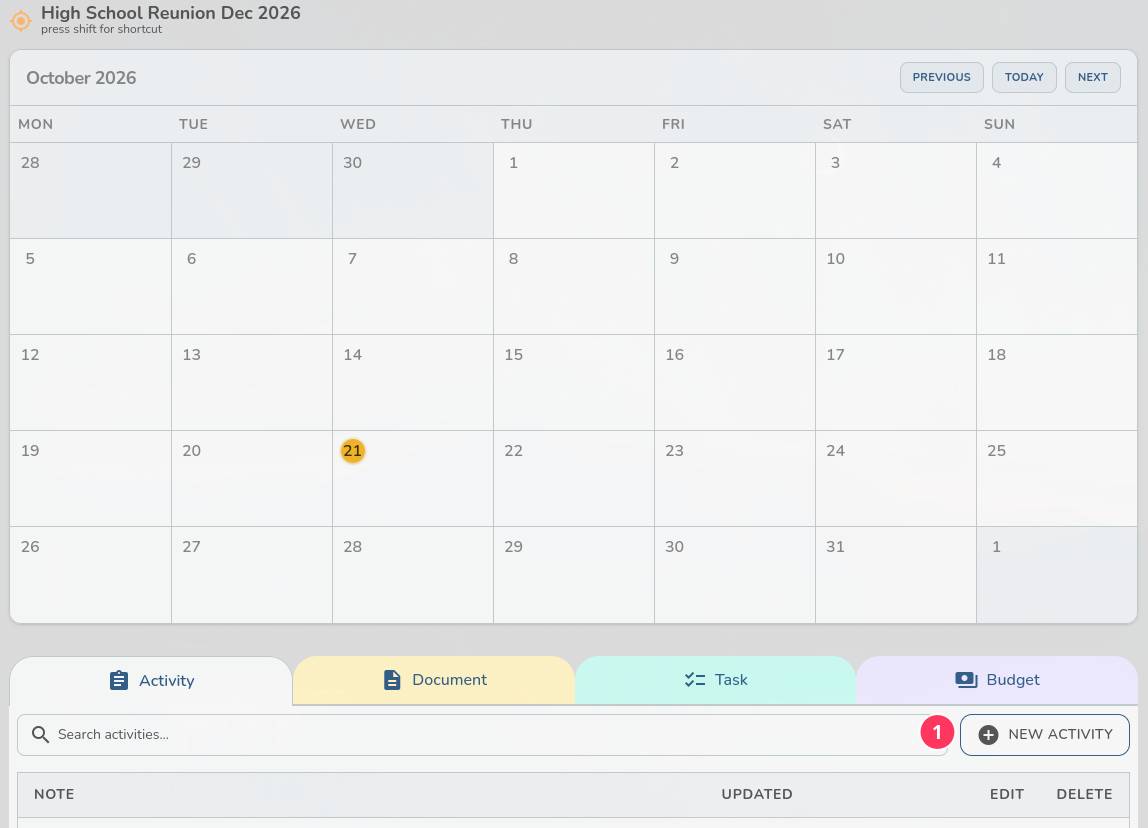The image size is (1148, 828).
Task: Click the press shift for shortcut hint
Action: coord(101,29)
